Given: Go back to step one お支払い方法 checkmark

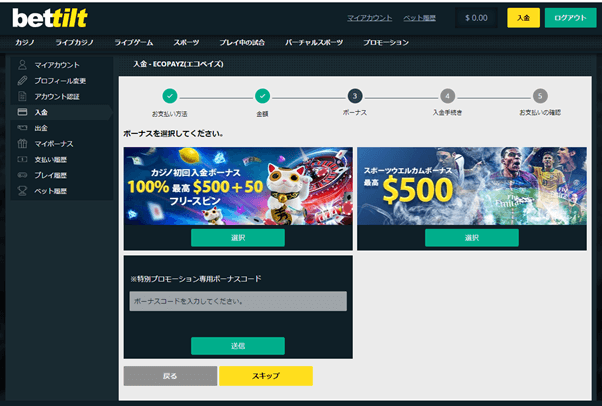Looking at the screenshot, I should click(x=170, y=96).
